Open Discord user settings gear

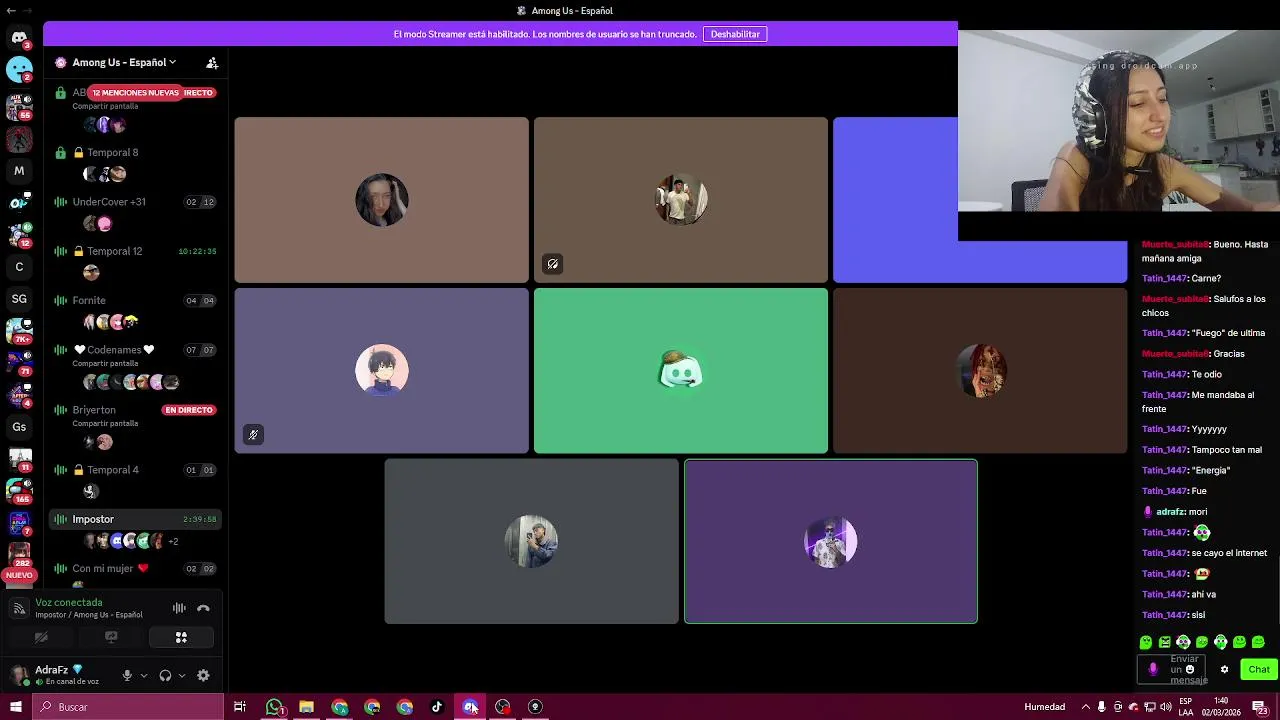point(203,676)
